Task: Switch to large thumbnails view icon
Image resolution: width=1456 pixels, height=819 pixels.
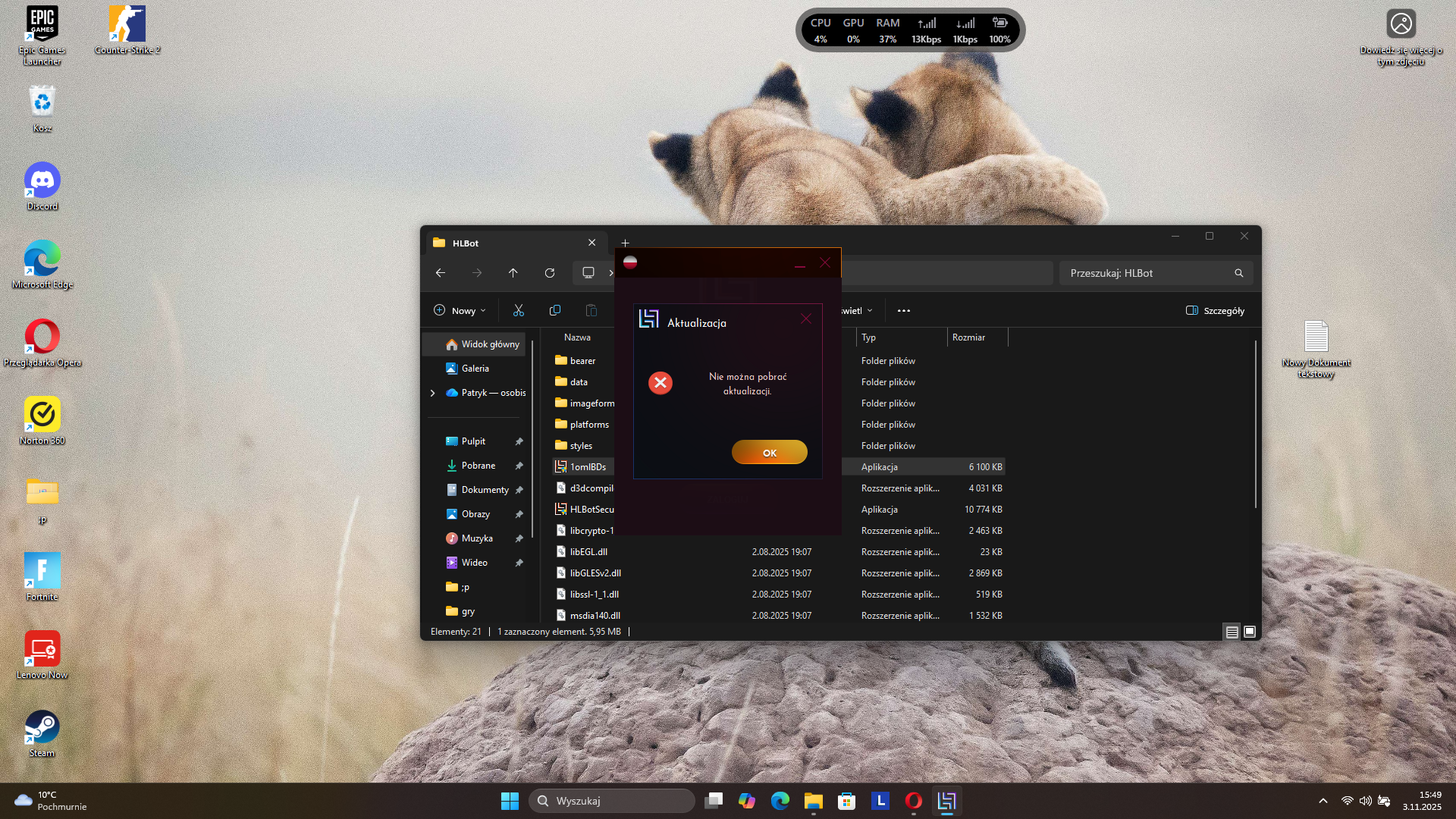Action: pyautogui.click(x=1250, y=632)
